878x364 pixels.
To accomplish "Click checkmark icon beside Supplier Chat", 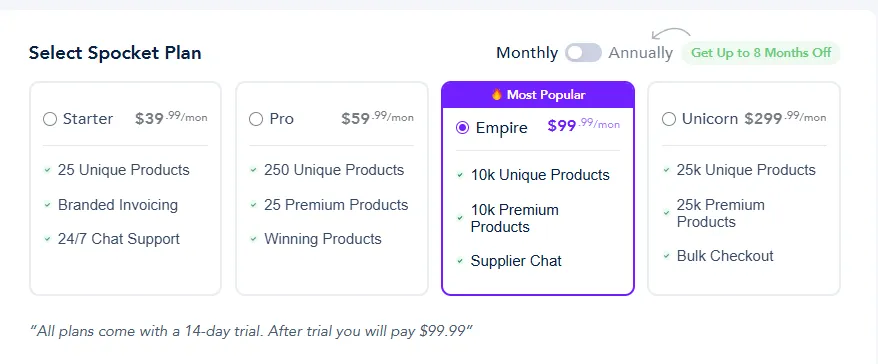I will tap(460, 261).
